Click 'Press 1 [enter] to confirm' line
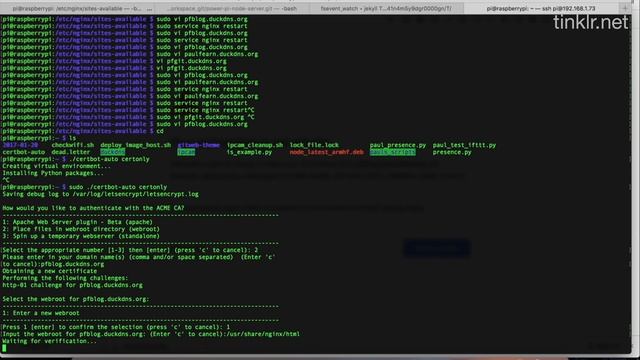Viewport: 640px width, 360px height. [116, 327]
